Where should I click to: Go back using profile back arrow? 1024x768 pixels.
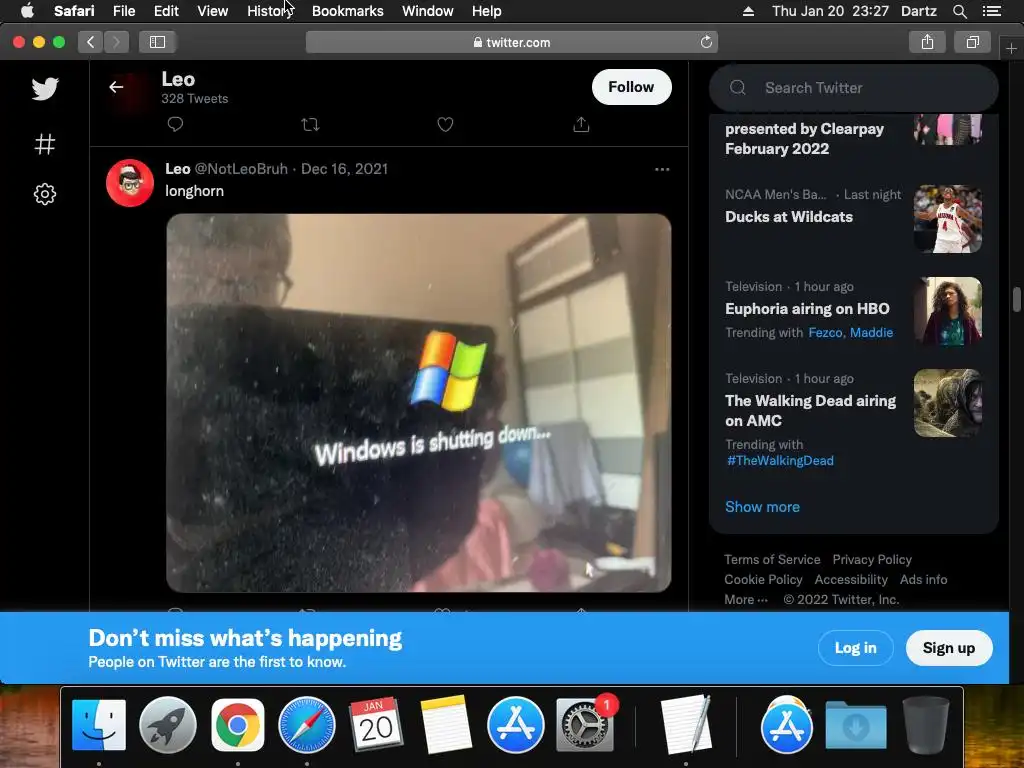[116, 87]
